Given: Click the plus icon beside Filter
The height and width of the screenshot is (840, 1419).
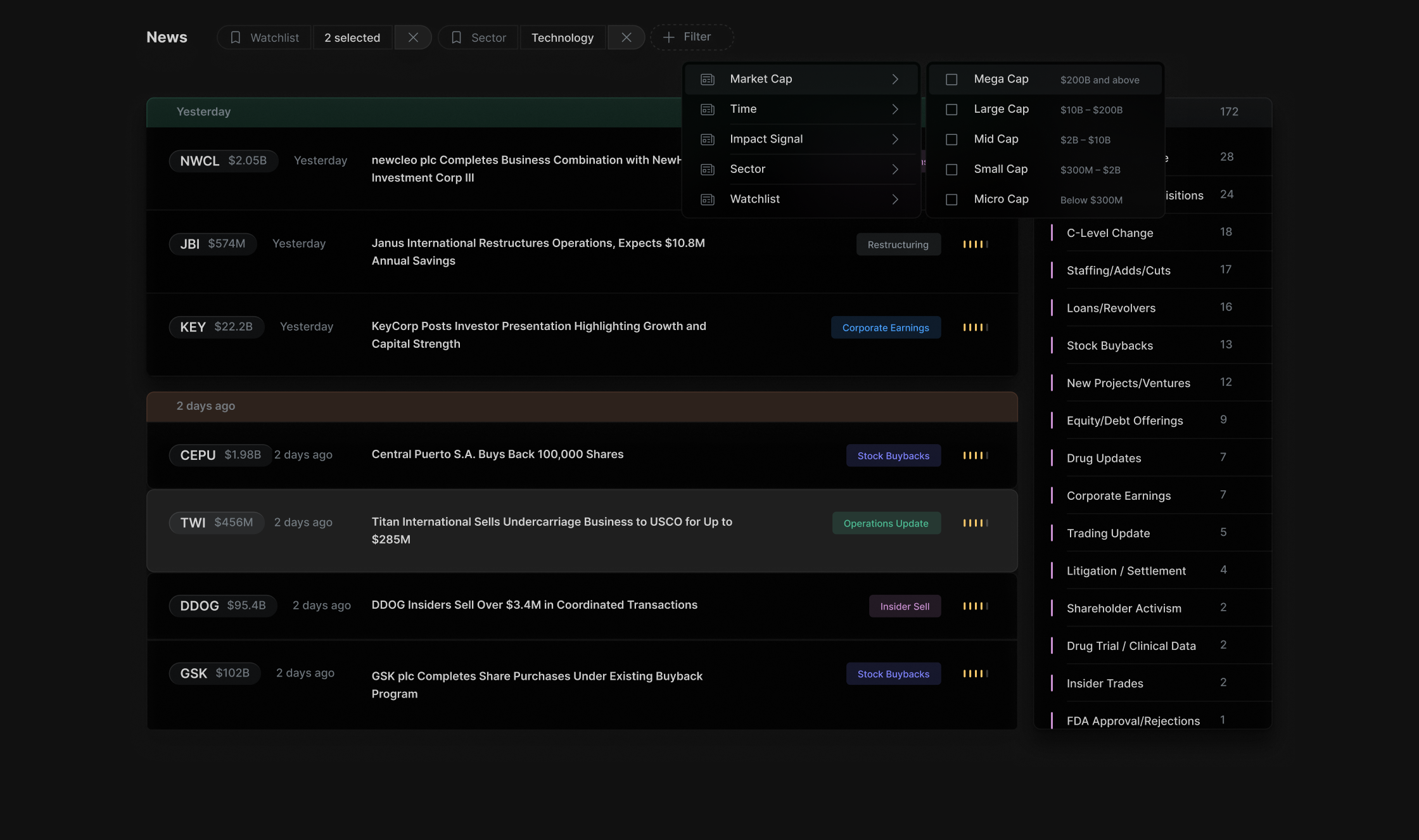Looking at the screenshot, I should 668,37.
